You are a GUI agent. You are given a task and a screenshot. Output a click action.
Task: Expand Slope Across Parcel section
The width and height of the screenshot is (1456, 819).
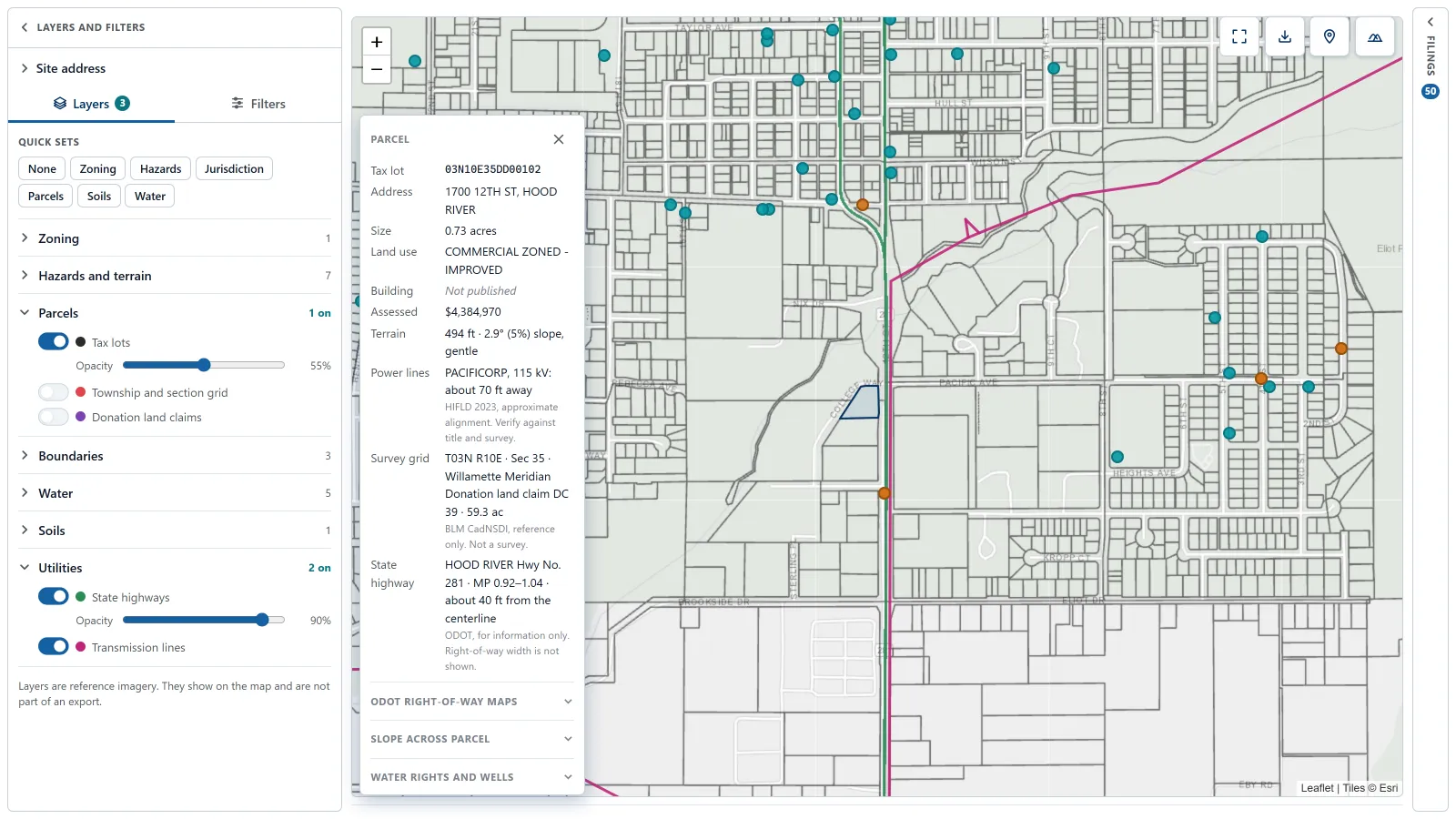(x=471, y=739)
